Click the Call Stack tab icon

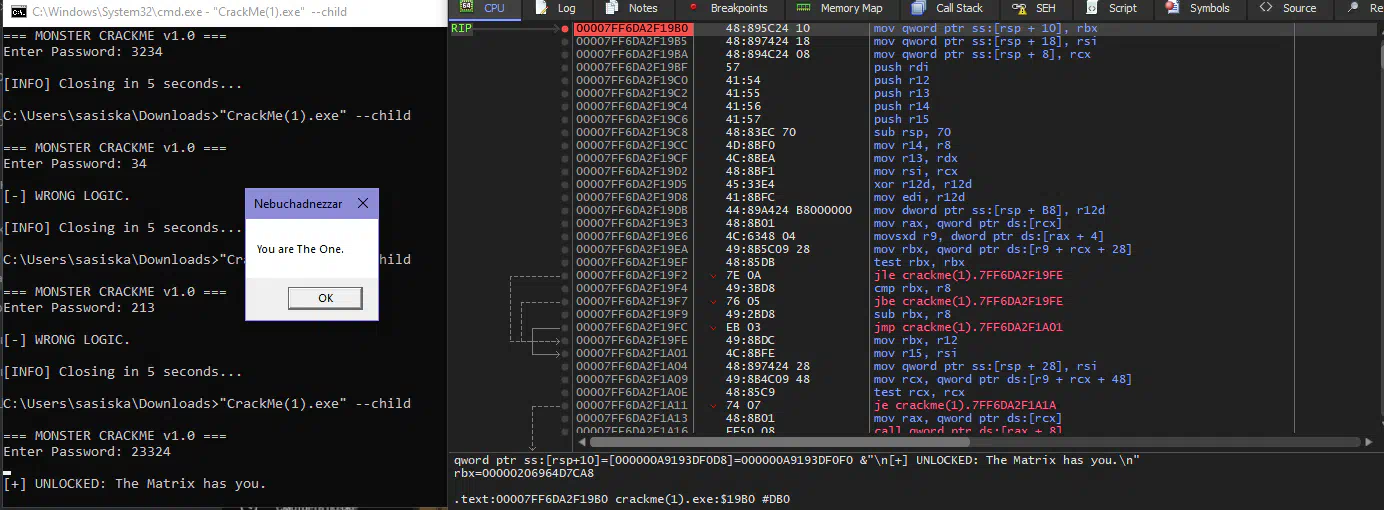[x=917, y=8]
